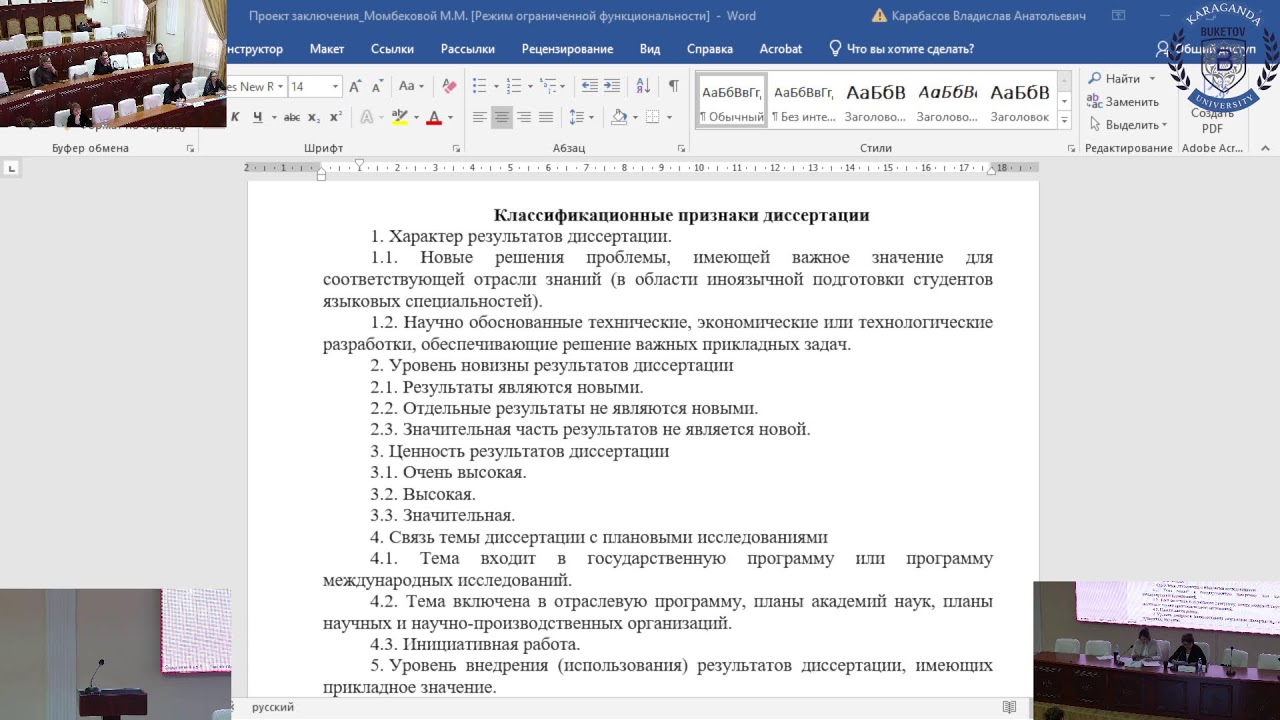Apply the 'Без инте...' style
The width and height of the screenshot is (1280, 720).
tap(803, 103)
